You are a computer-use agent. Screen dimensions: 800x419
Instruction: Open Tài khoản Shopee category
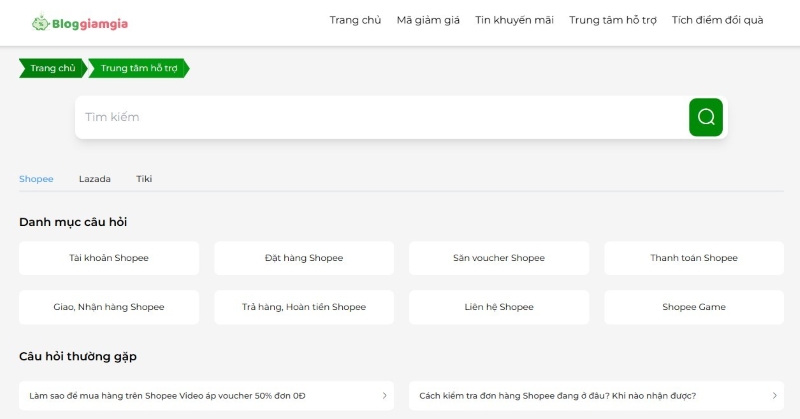[109, 258]
